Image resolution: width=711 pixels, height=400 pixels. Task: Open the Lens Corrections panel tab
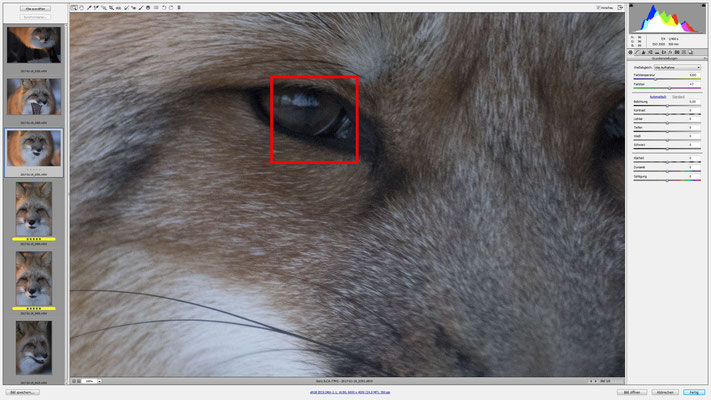[664, 52]
